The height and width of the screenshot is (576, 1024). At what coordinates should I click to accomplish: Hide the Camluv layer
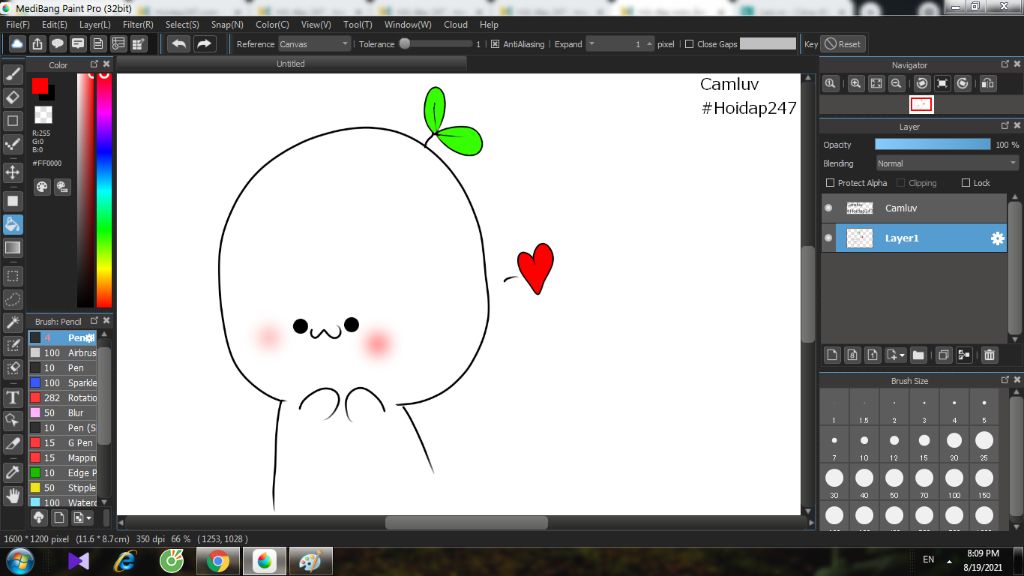(829, 208)
